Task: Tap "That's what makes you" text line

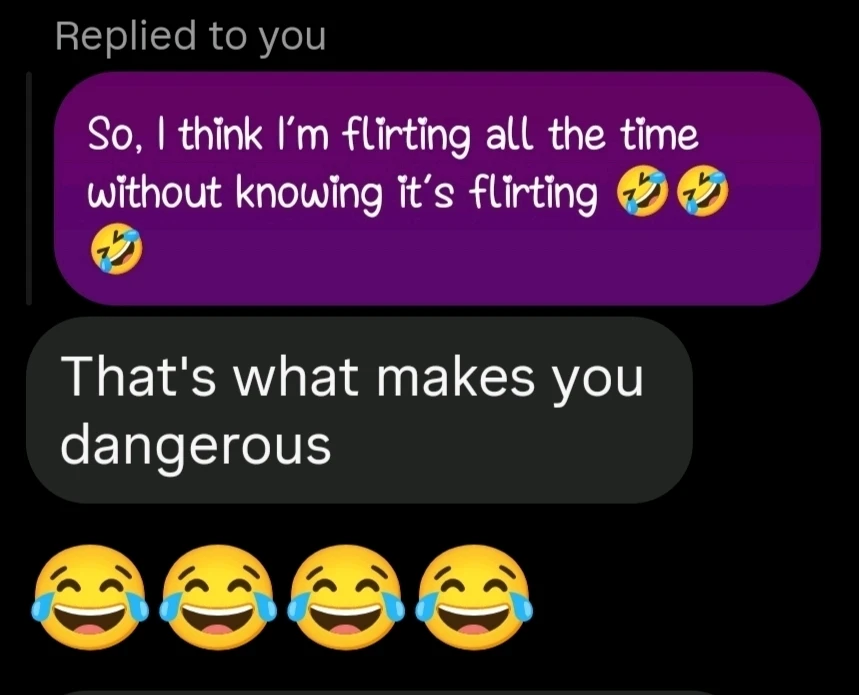Action: point(352,379)
